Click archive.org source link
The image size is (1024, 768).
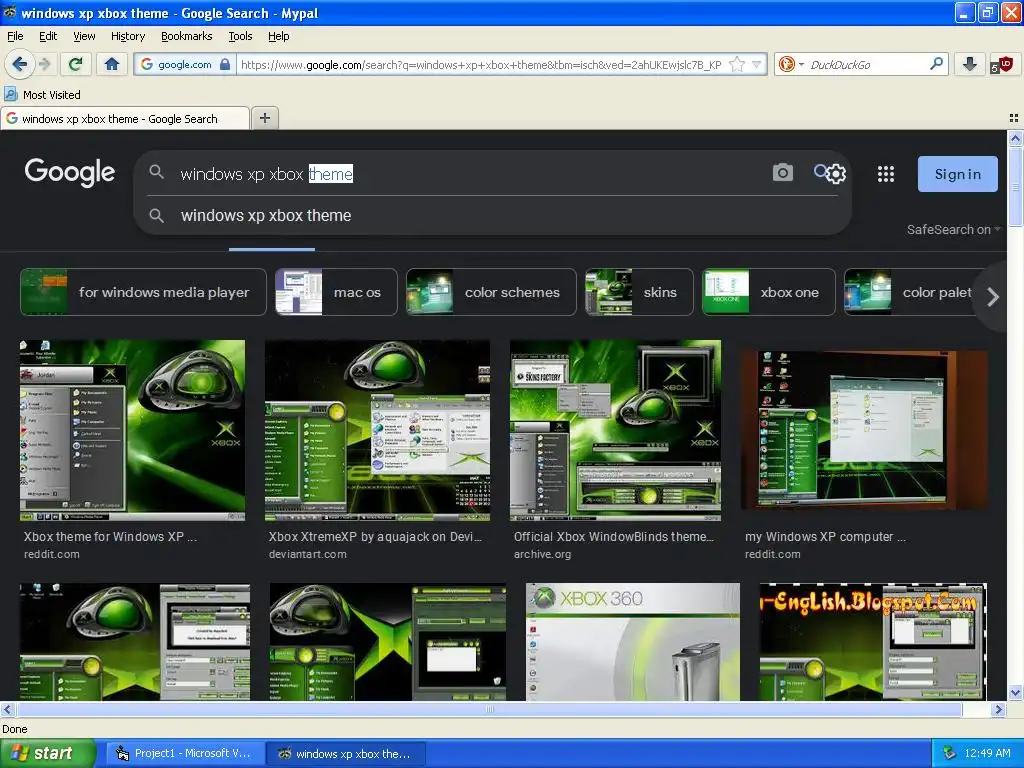pyautogui.click(x=542, y=554)
